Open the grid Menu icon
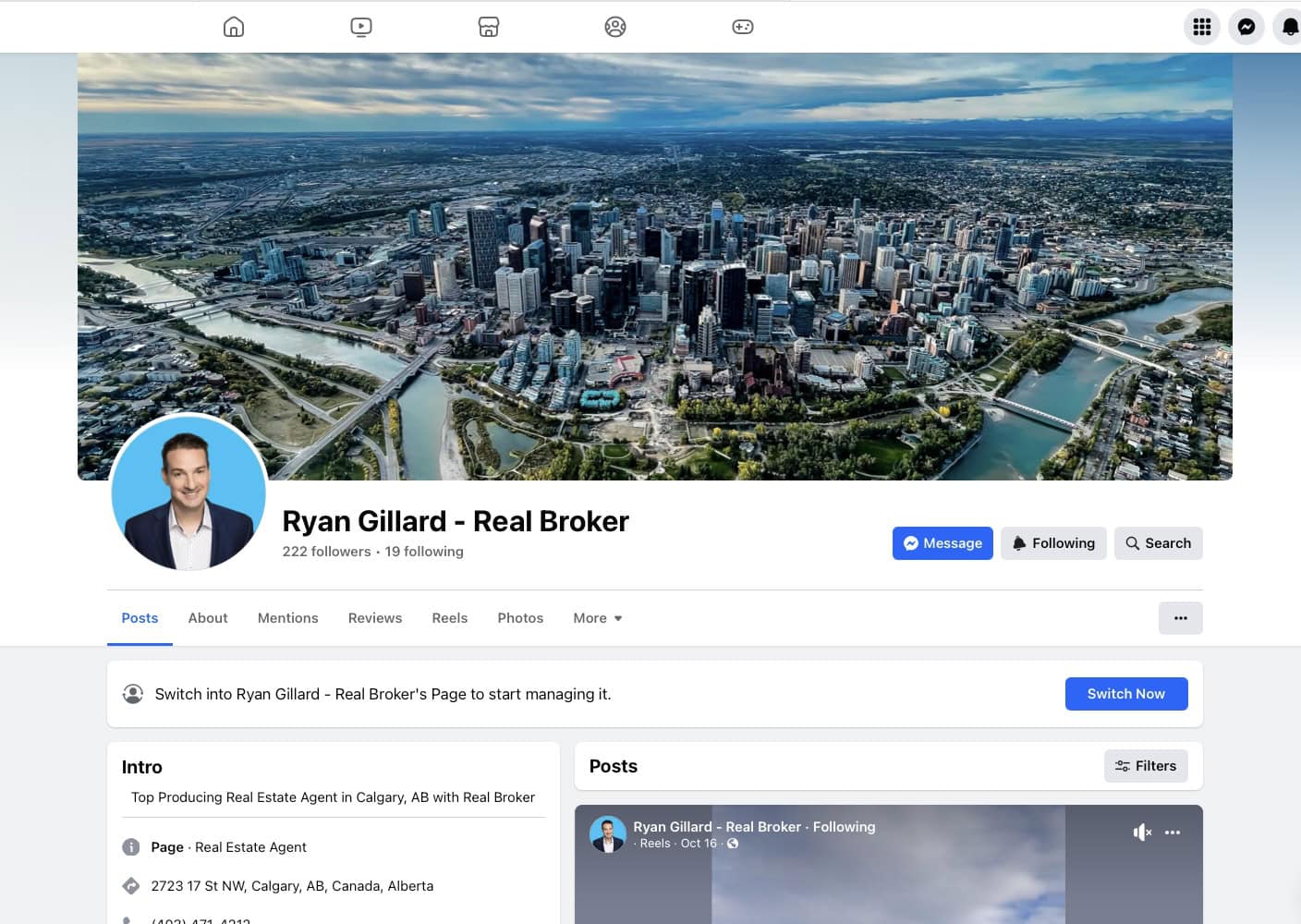 tap(1202, 27)
